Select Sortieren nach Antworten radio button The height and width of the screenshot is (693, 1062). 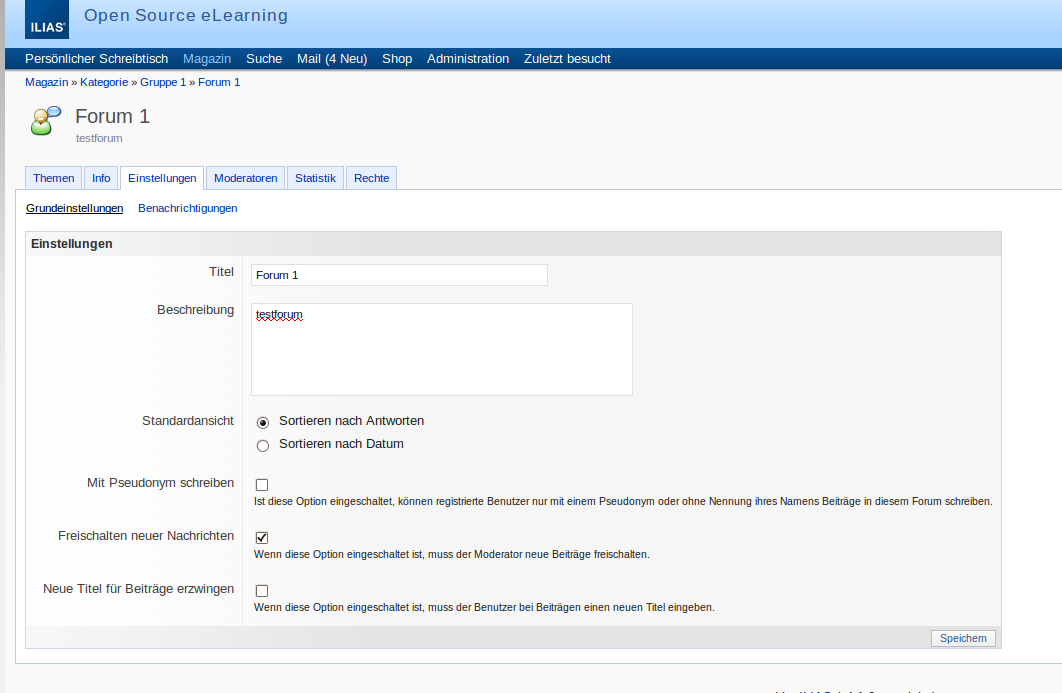[263, 422]
